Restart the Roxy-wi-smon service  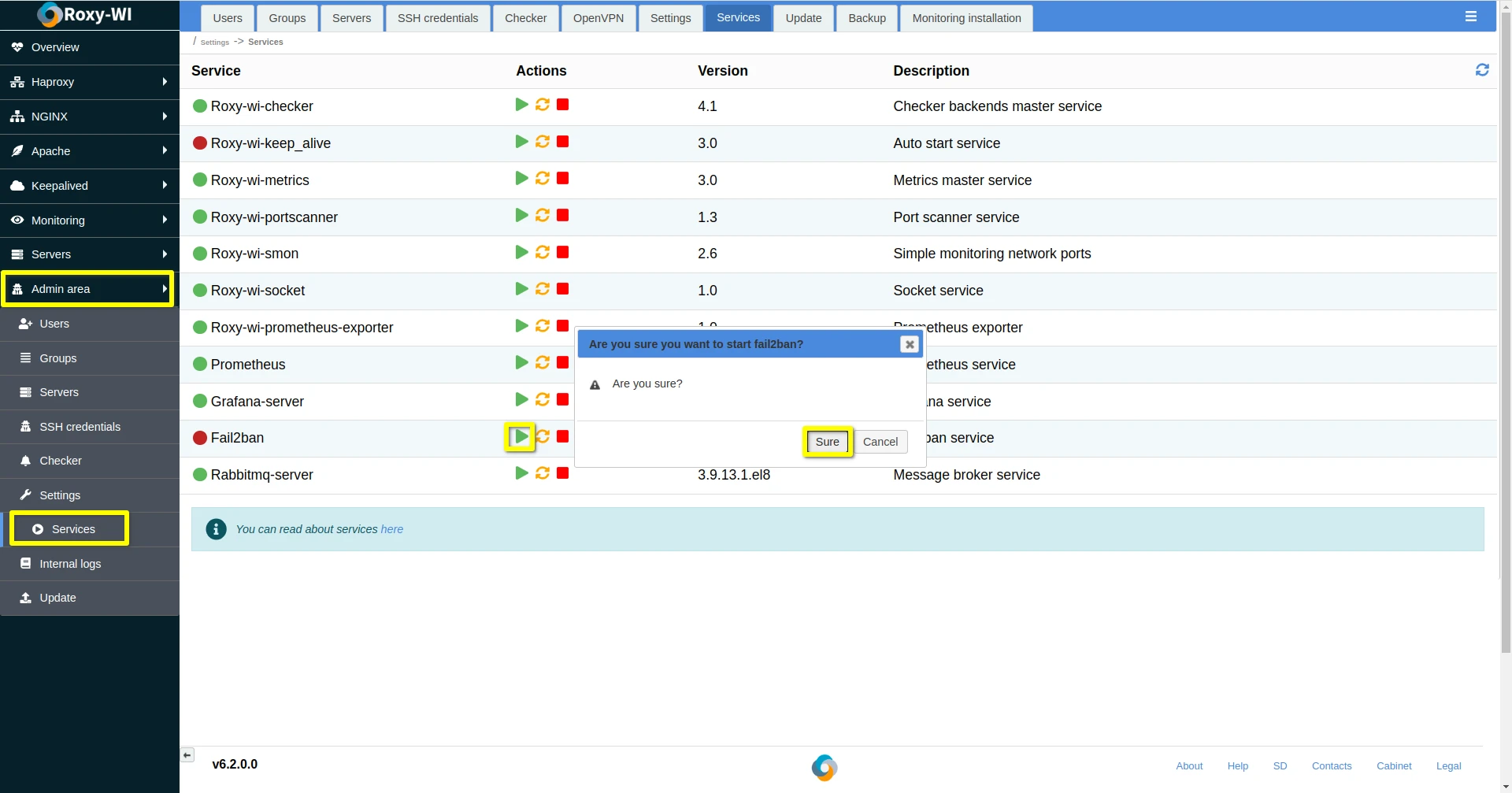pos(543,253)
